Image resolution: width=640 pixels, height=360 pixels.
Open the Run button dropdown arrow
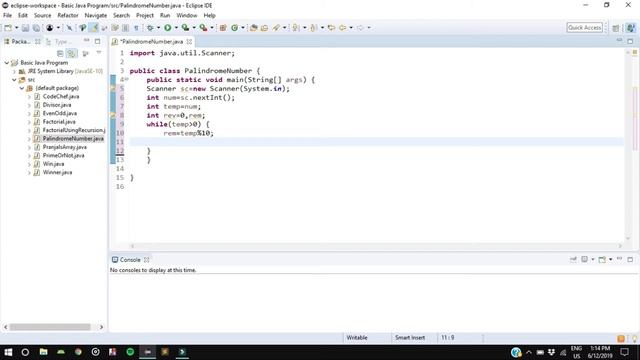pos(176,28)
